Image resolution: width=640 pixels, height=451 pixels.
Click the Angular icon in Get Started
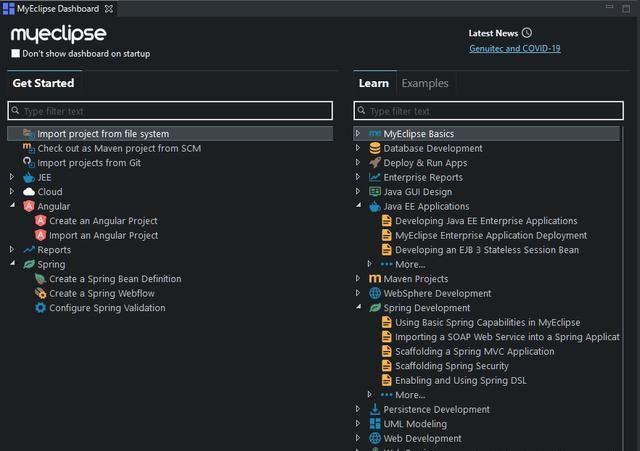tap(29, 206)
